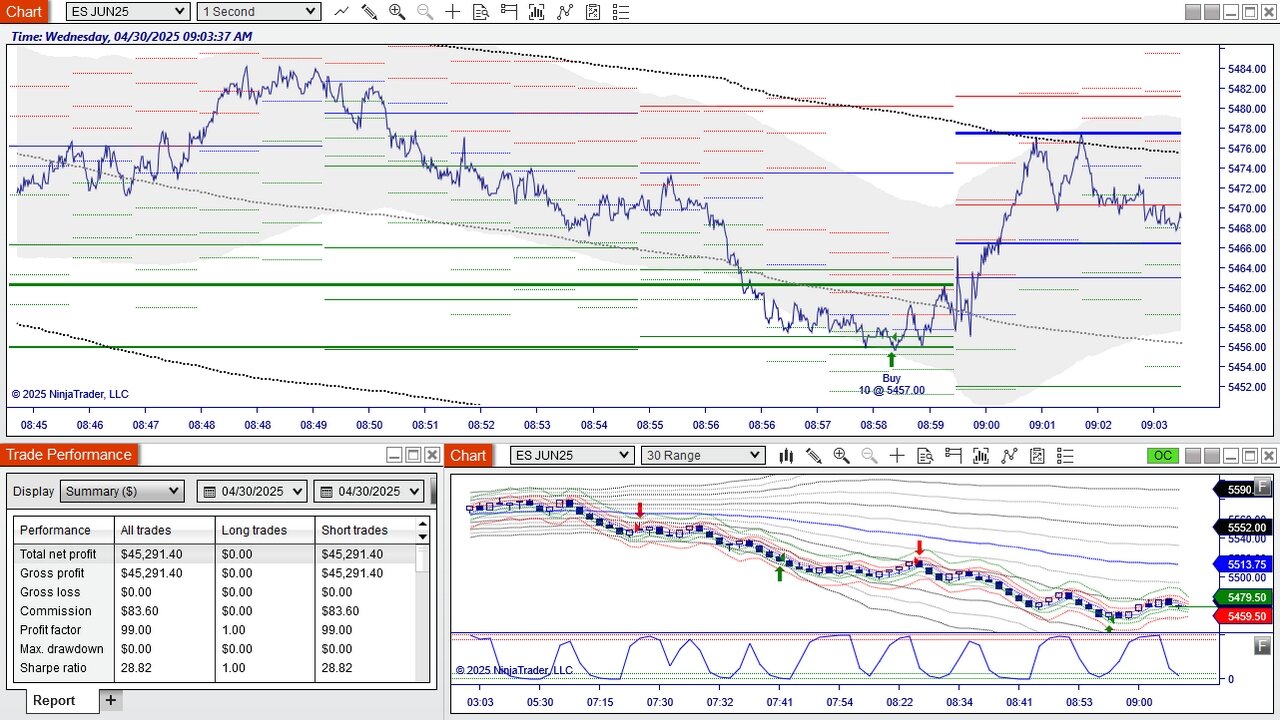Click the All trades column header

(x=165, y=530)
